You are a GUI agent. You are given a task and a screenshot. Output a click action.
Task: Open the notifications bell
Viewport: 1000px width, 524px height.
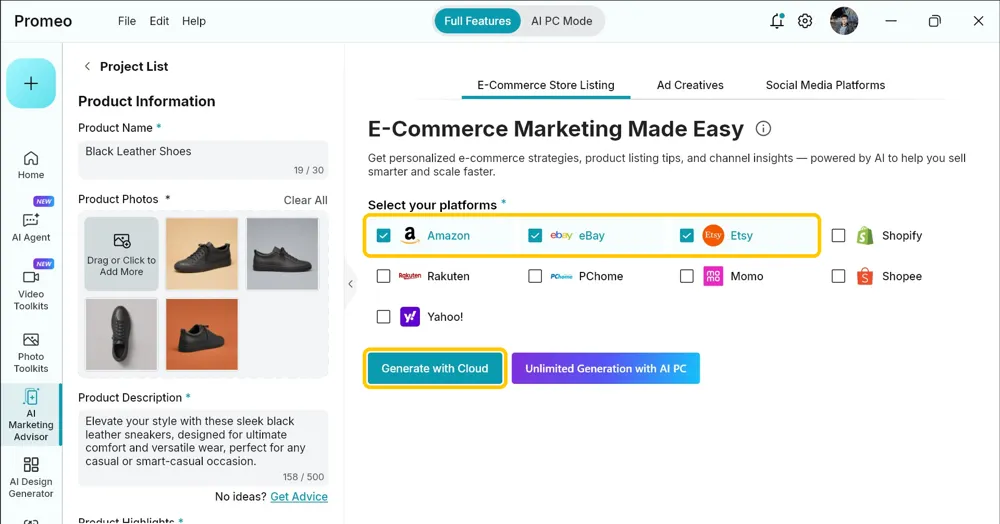(x=777, y=21)
